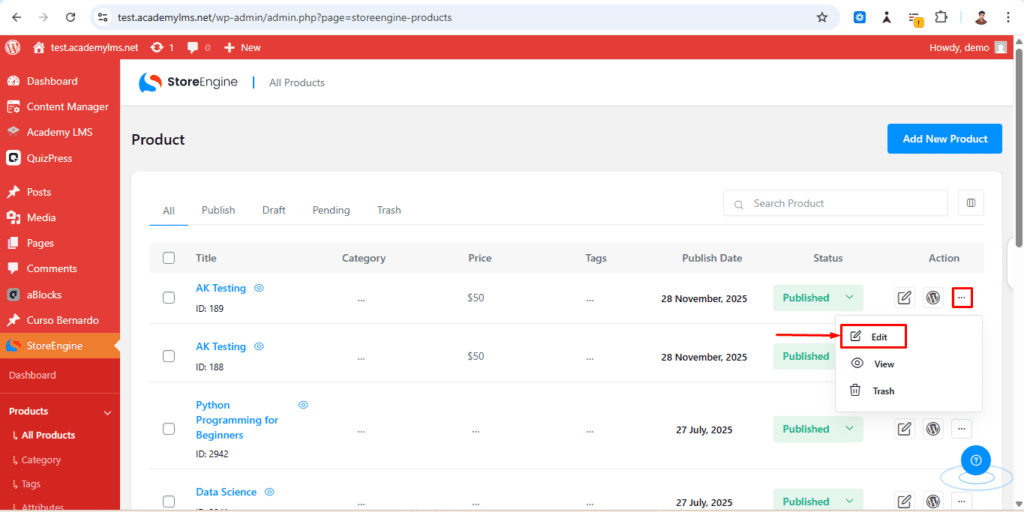Click the Chrome profile avatar
1024x512 pixels.
pyautogui.click(x=981, y=18)
